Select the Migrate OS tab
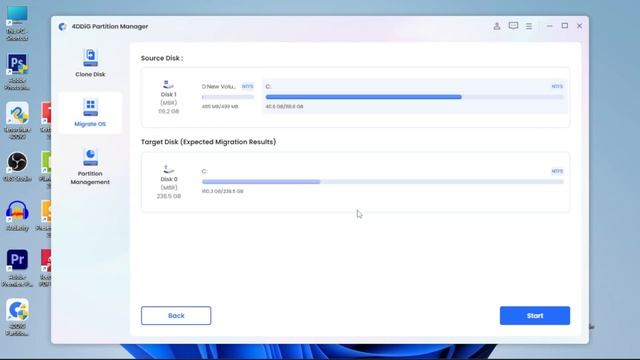 90,113
